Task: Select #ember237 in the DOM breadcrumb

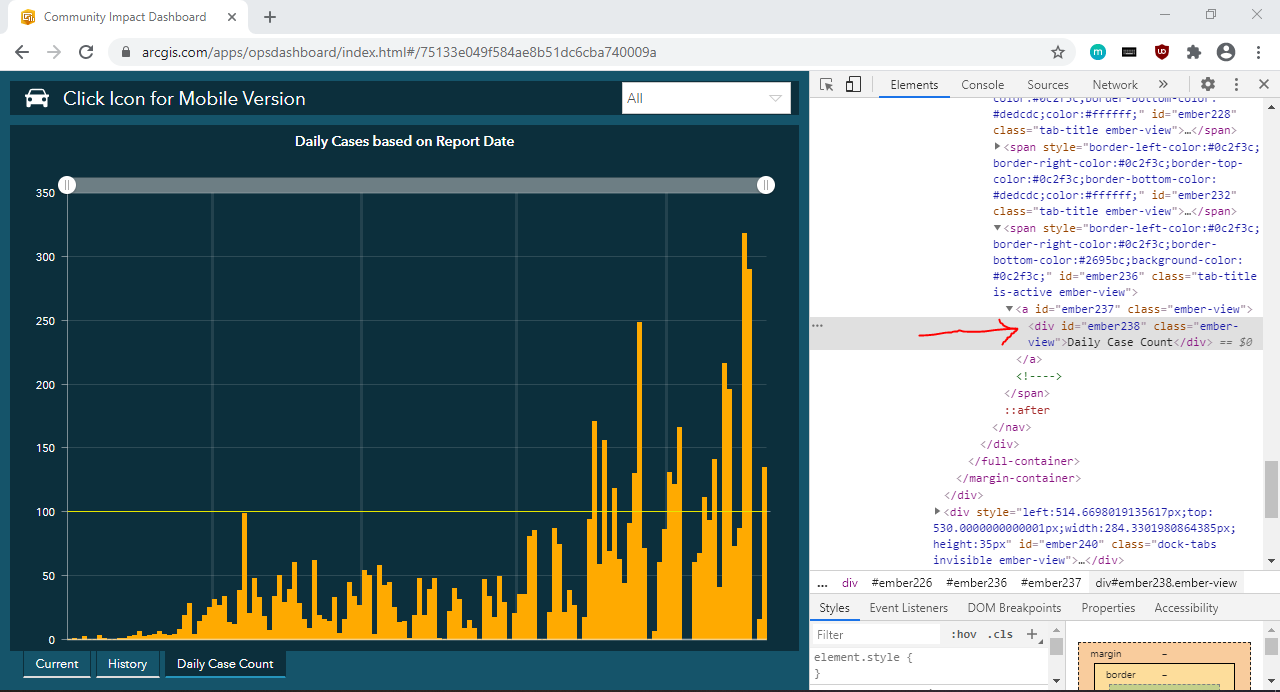Action: [x=1050, y=582]
